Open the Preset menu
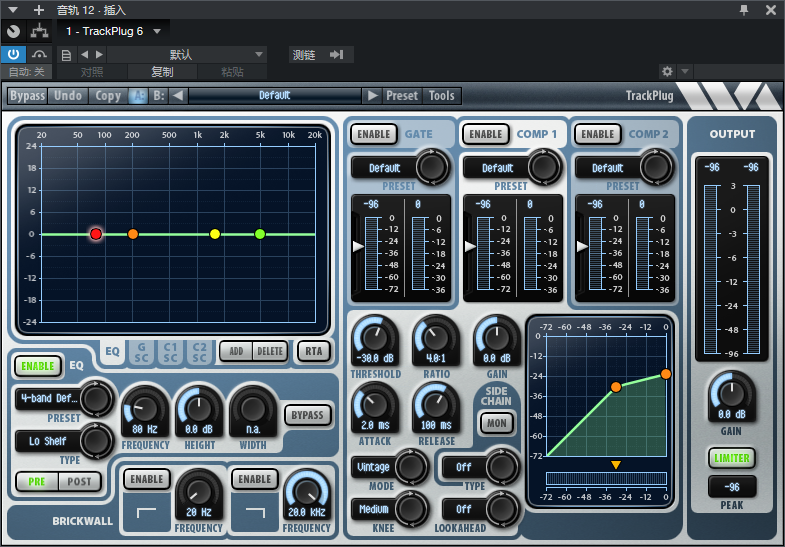Viewport: 785px width, 547px height. [402, 96]
